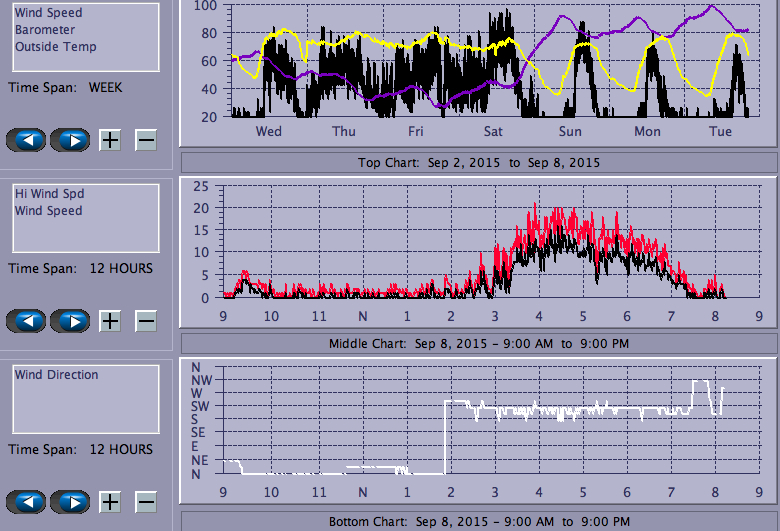Step the Wind Direction chart backward
This screenshot has width=780, height=531.
[x=32, y=502]
